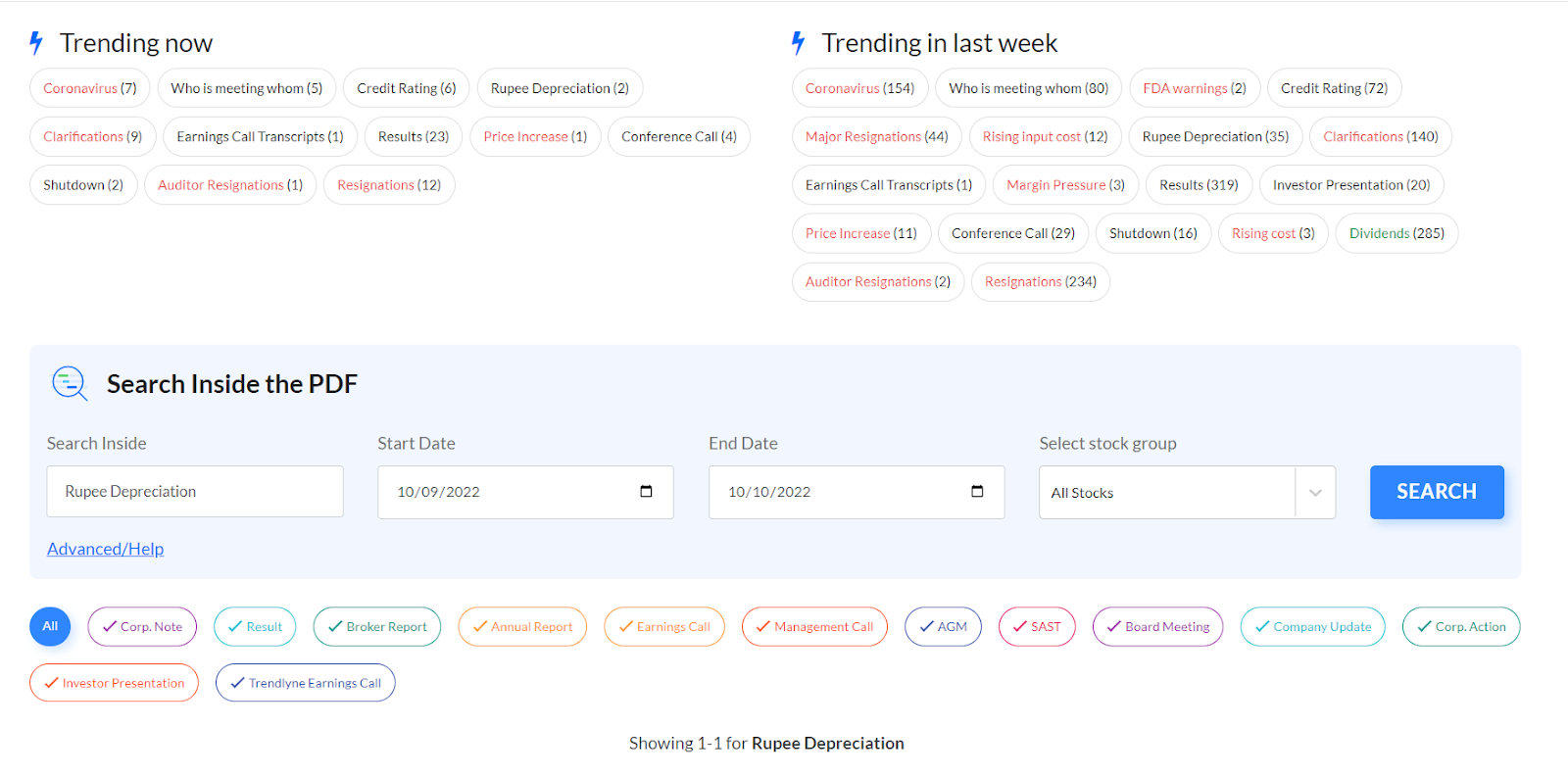Select Who is meeting whom (80) tag
Image resolution: width=1568 pixels, height=777 pixels.
[1029, 88]
